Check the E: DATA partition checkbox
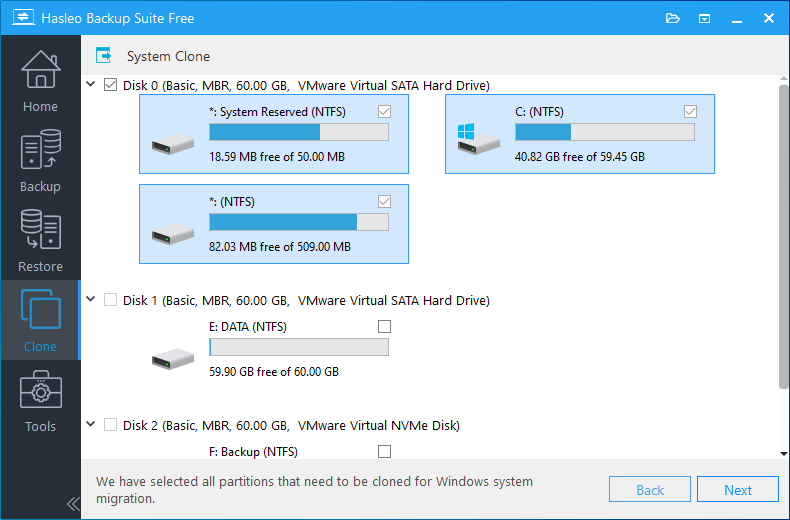The image size is (790, 520). click(384, 327)
